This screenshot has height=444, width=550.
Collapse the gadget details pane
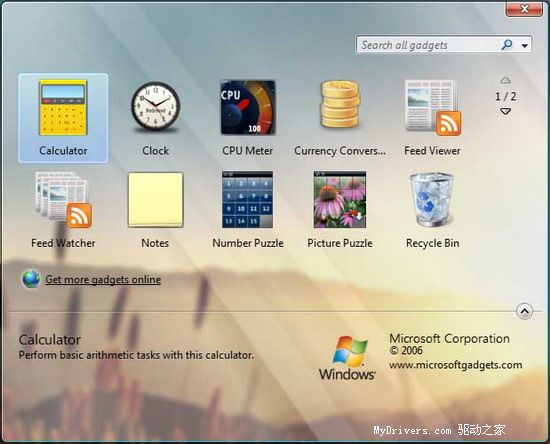click(x=524, y=311)
